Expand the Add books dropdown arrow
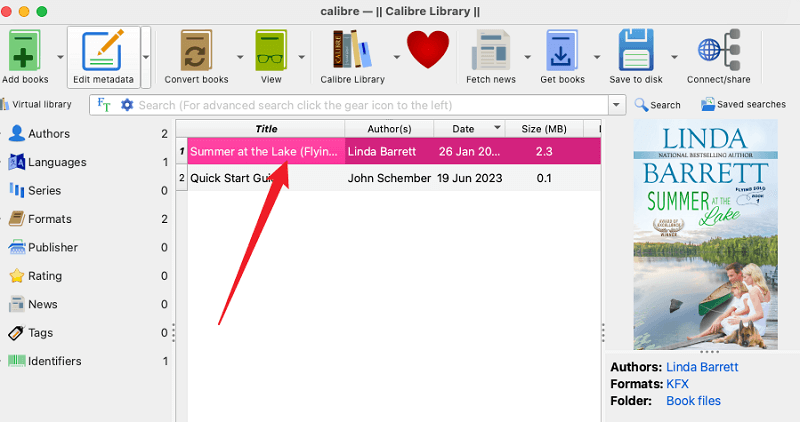 [60, 57]
